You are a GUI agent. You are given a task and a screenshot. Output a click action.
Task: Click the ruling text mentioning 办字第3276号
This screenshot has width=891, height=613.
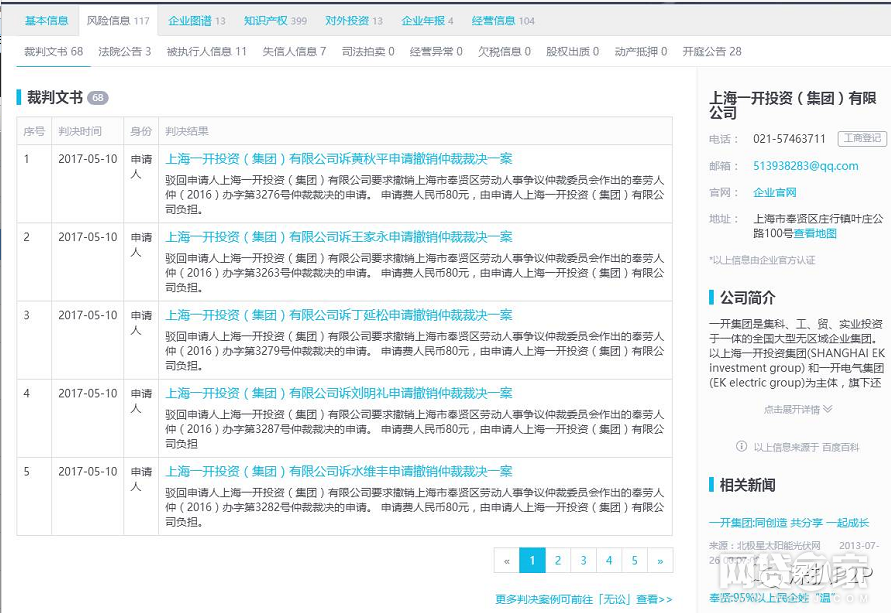(x=415, y=195)
